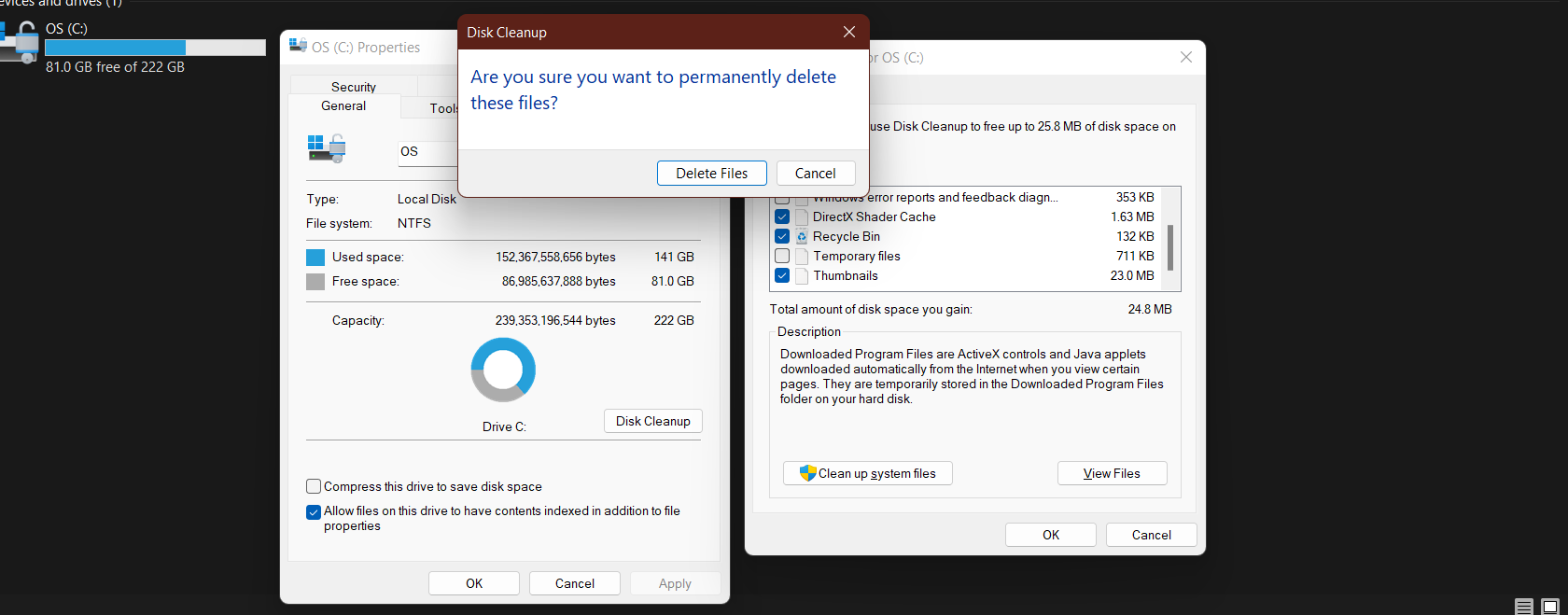Enable Compress this drive to save disk space

(x=314, y=486)
